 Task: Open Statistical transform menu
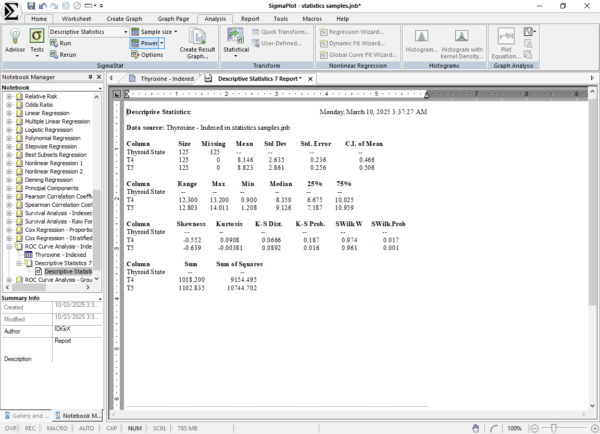(x=236, y=42)
